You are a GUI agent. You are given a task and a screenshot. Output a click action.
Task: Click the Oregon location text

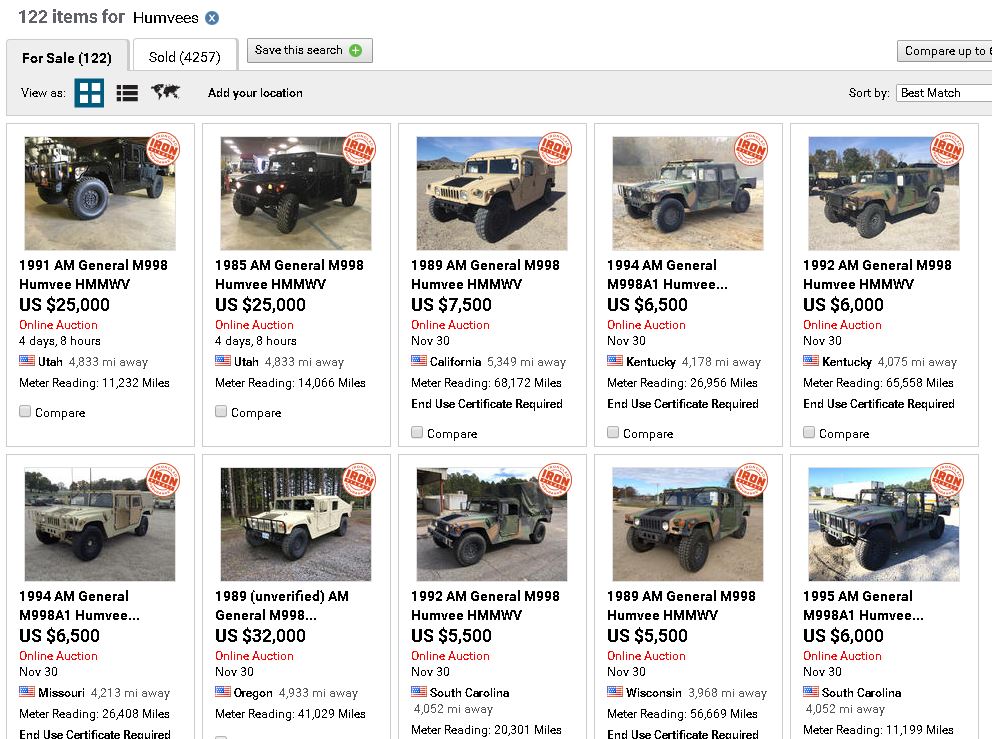click(253, 693)
